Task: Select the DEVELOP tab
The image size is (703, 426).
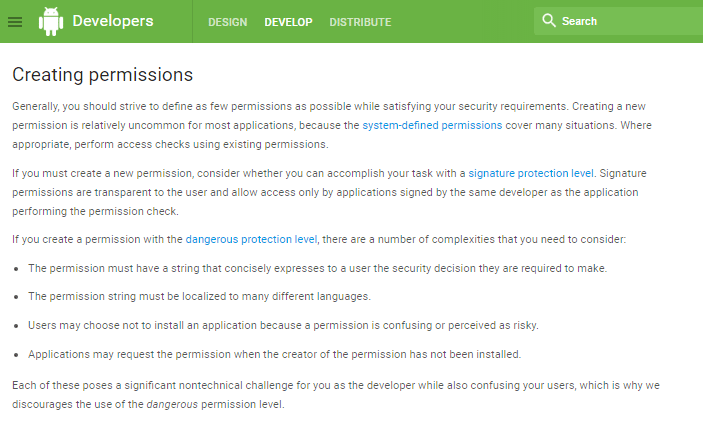Action: (x=288, y=22)
